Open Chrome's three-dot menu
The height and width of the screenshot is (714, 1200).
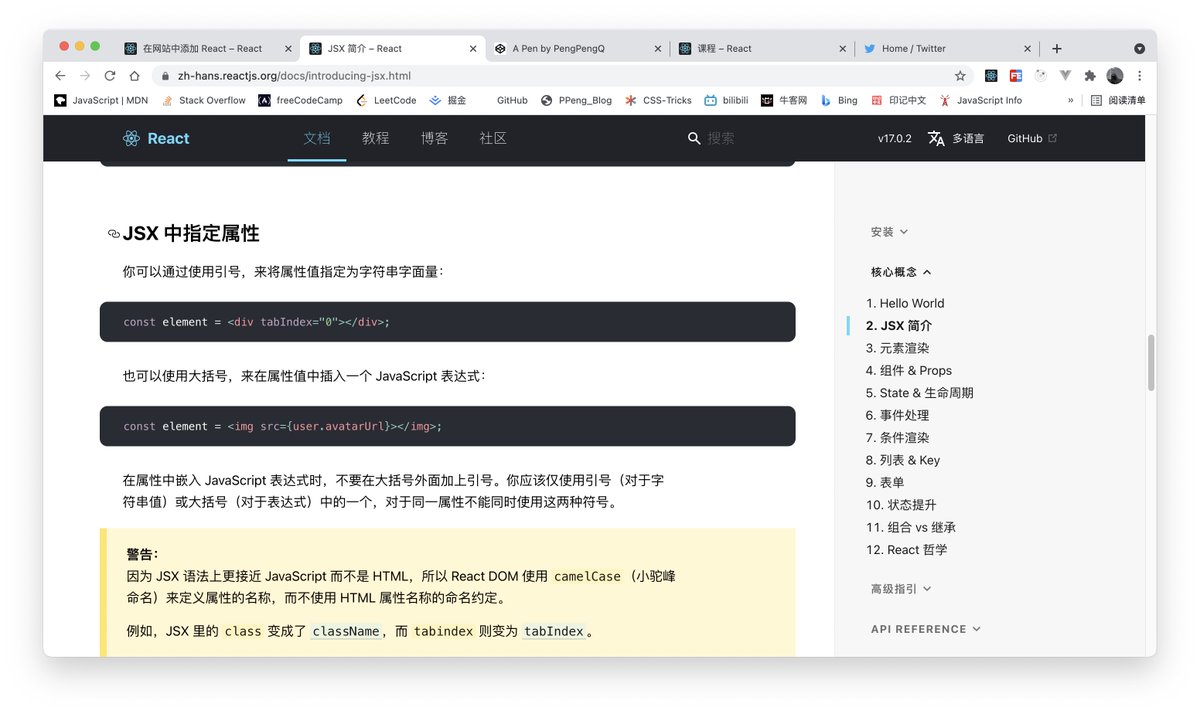[1138, 75]
